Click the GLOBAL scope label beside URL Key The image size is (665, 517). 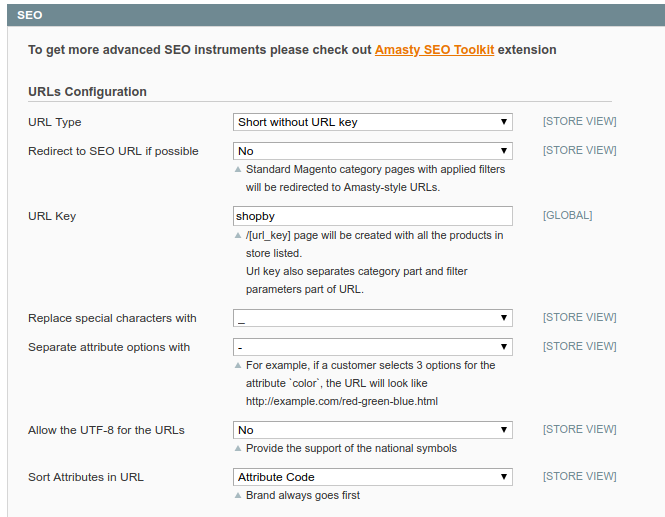click(x=567, y=215)
